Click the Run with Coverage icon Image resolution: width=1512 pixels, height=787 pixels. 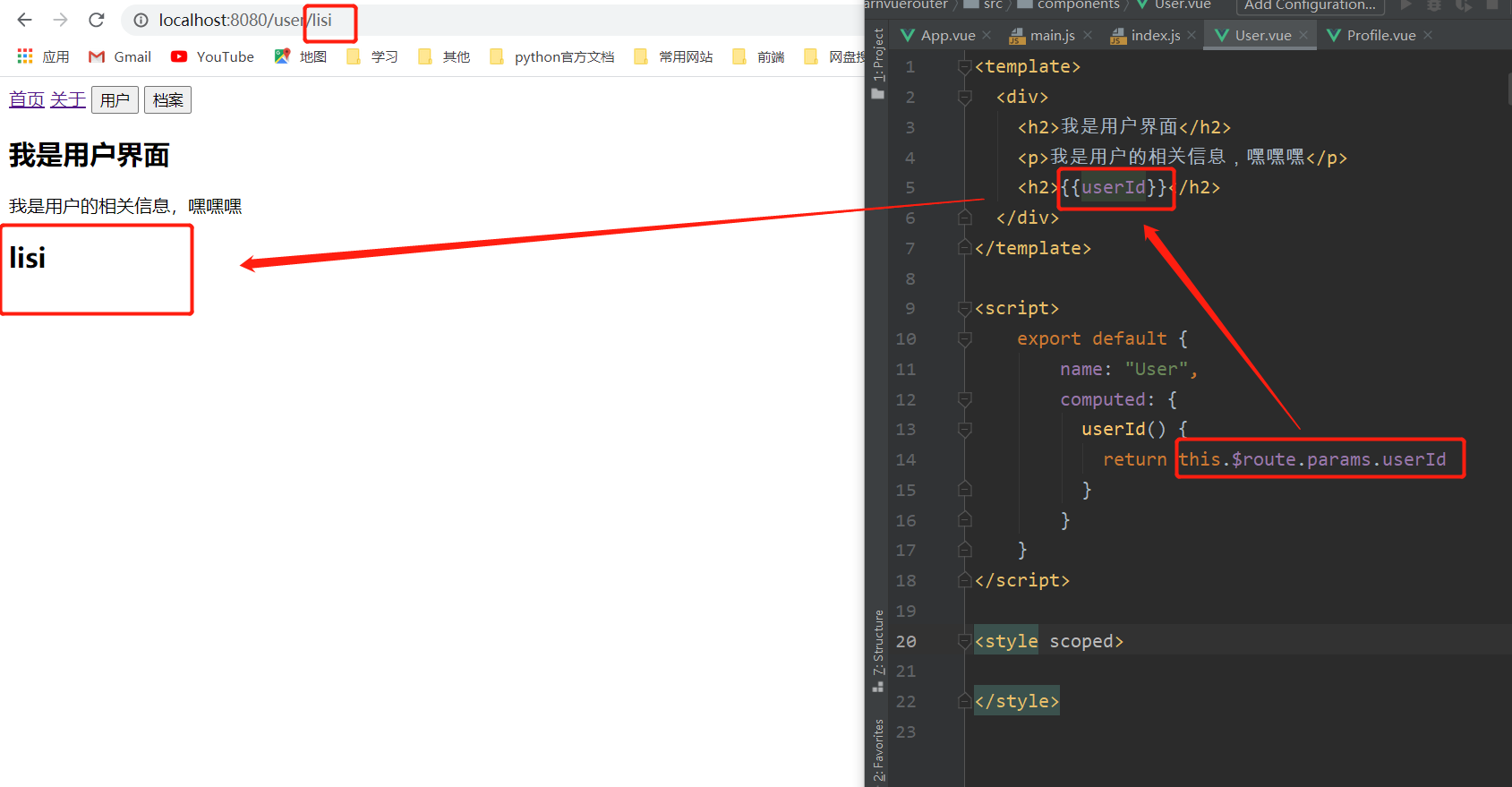tap(1464, 4)
